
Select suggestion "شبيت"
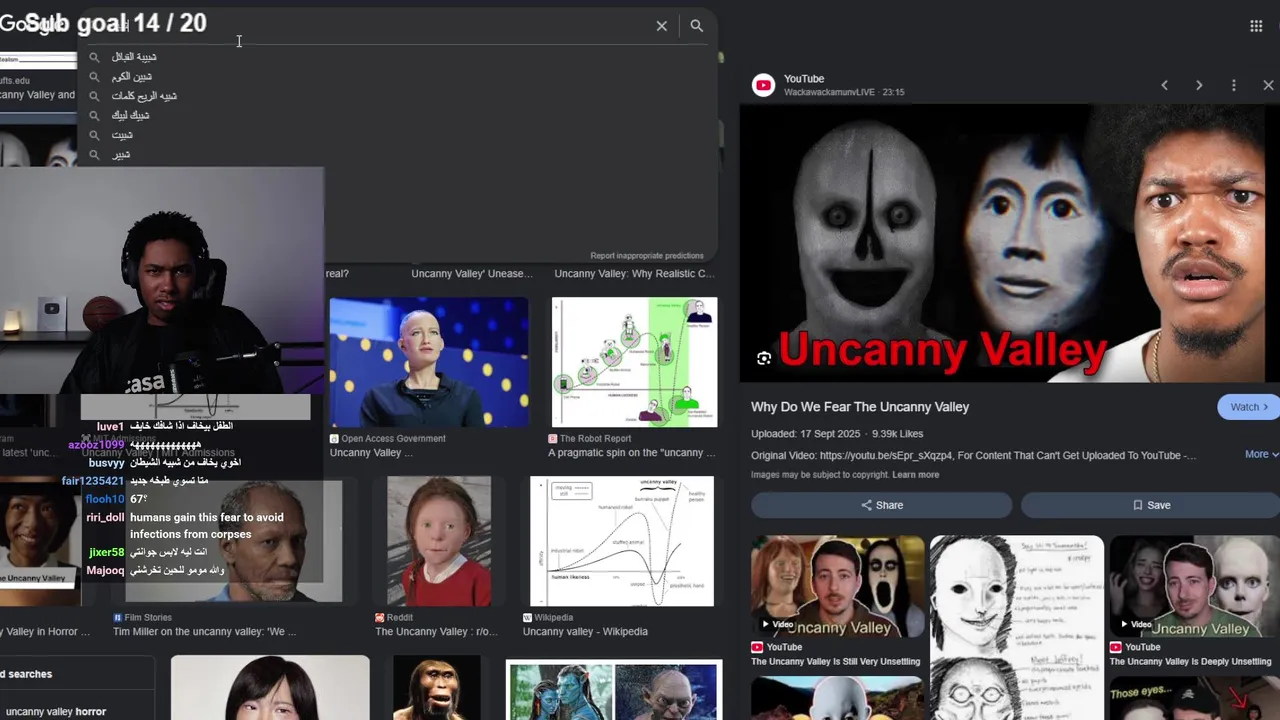[122, 135]
